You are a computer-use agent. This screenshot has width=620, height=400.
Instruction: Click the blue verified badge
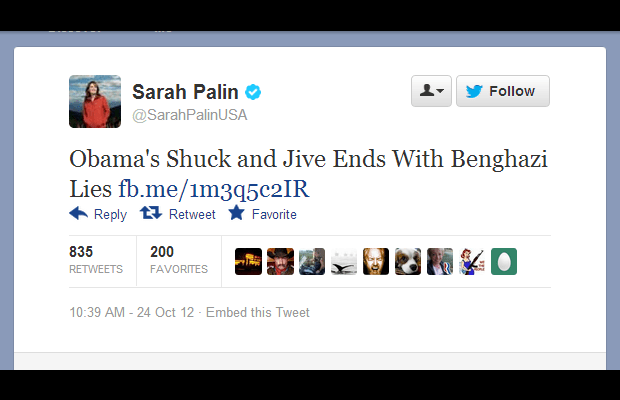click(253, 92)
